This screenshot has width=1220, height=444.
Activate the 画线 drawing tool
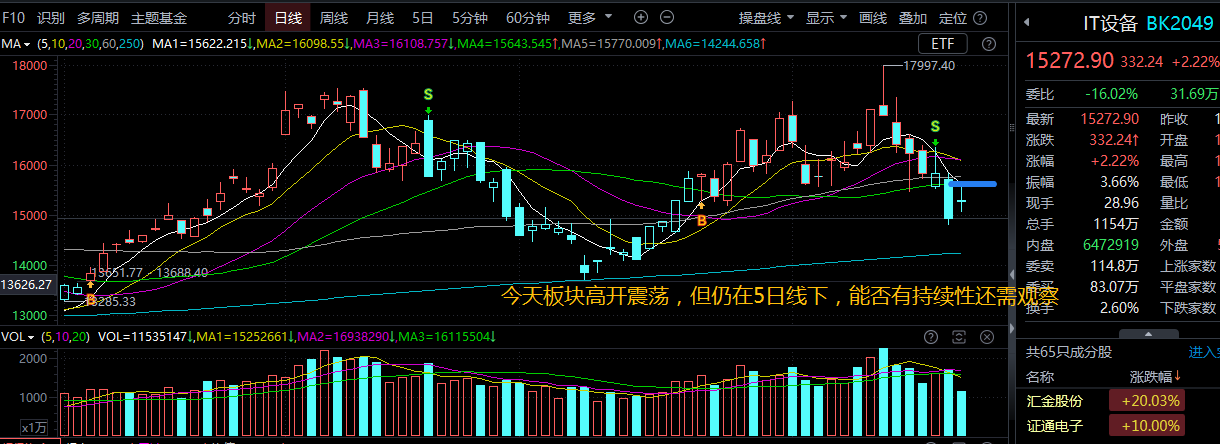click(x=873, y=17)
